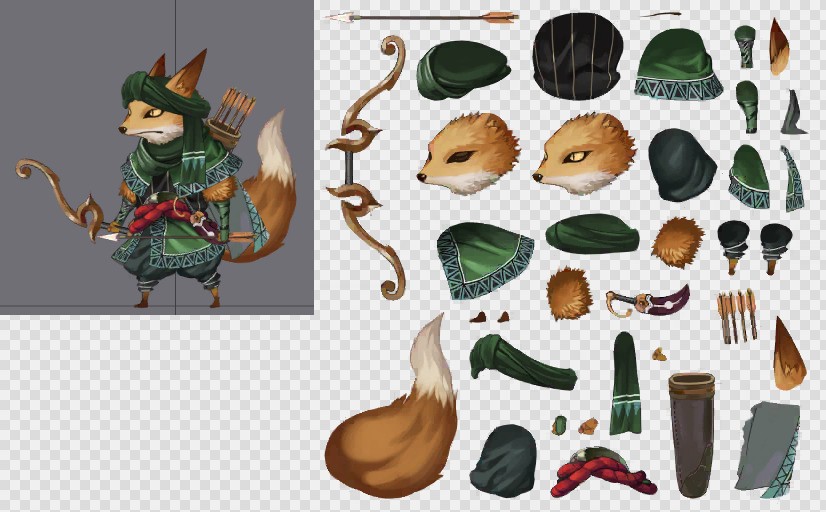Select the long green turban wrap piece
826x512 pixels.
(x=520, y=362)
